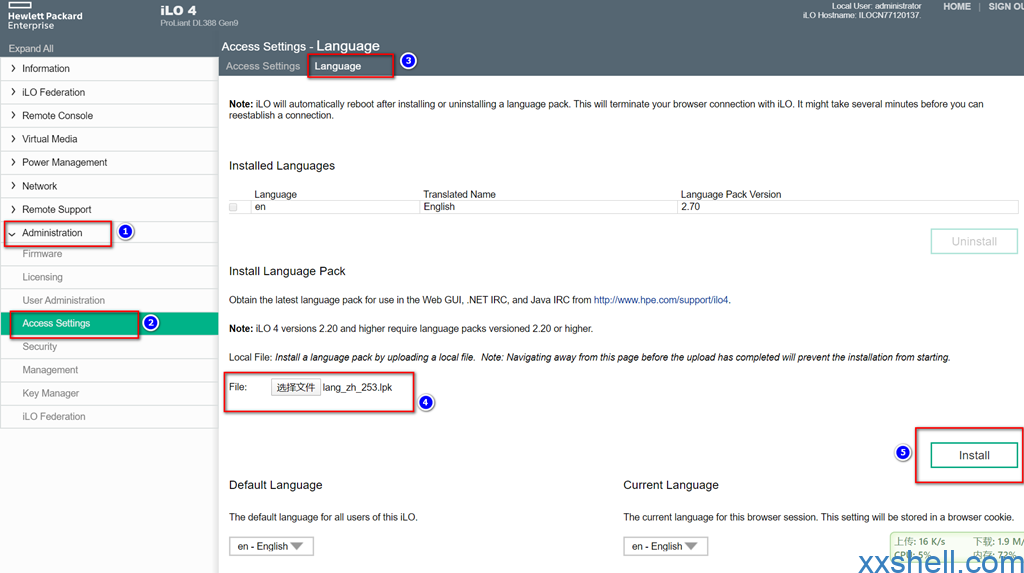
Task: Open iLO Federation under Administration
Action: pyautogui.click(x=54, y=417)
